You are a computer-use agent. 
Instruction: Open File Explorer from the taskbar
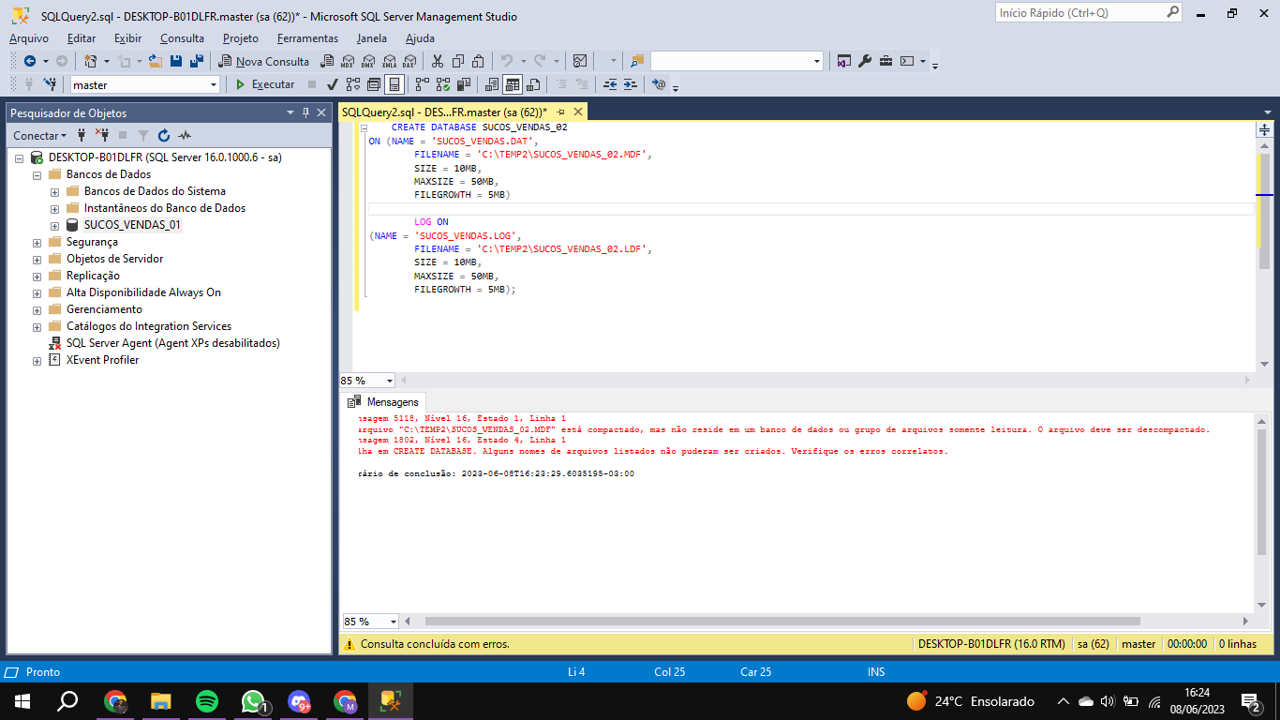pyautogui.click(x=161, y=701)
